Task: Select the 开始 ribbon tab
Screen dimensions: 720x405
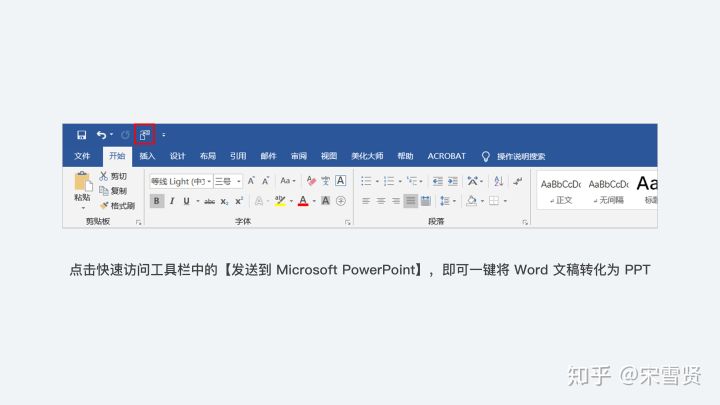Action: point(117,156)
